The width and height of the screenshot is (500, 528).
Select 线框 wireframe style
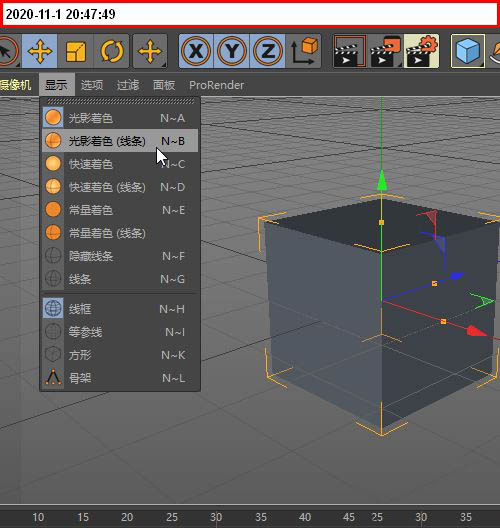point(120,309)
